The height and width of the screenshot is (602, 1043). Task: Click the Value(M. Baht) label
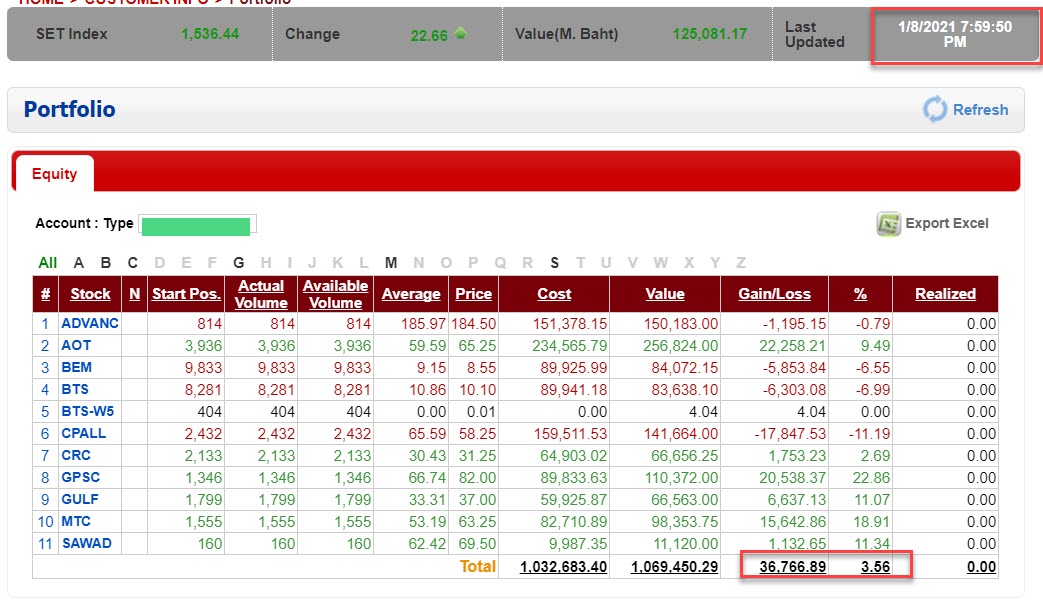tap(566, 34)
